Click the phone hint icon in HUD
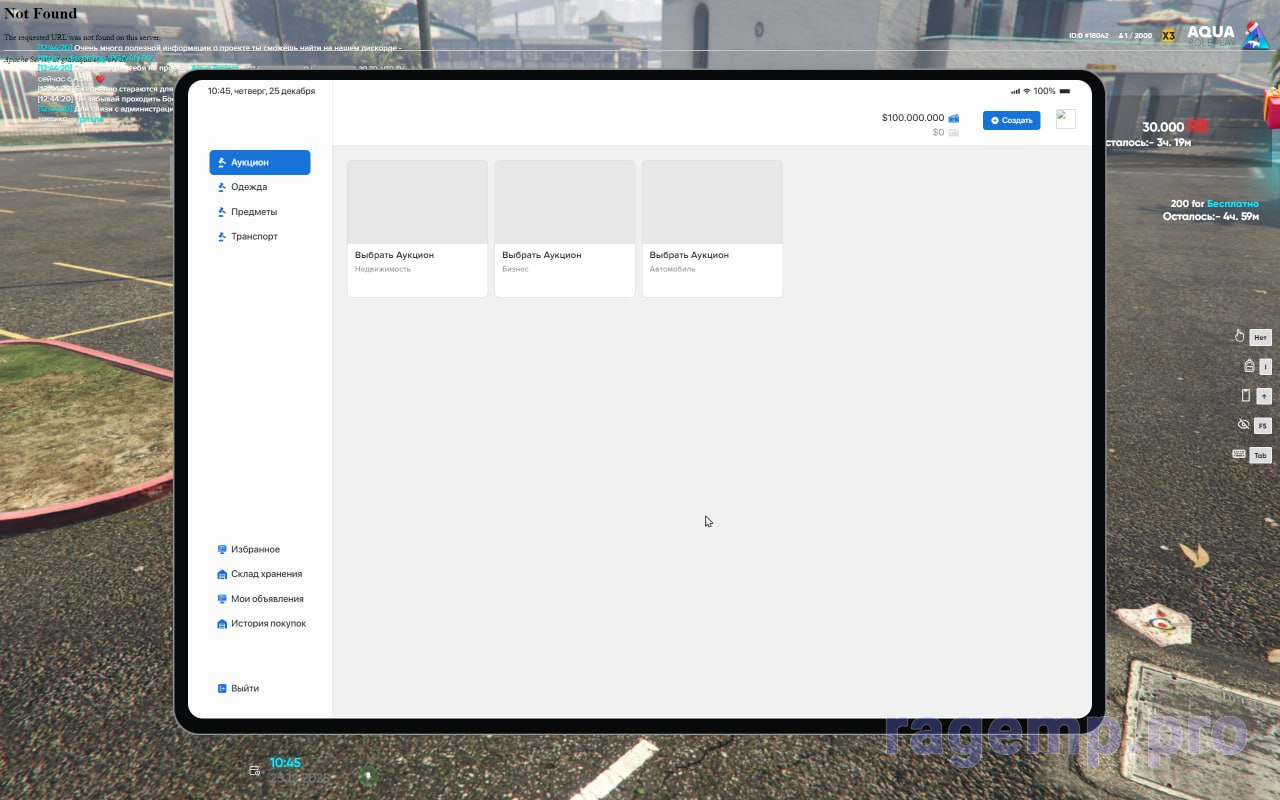This screenshot has width=1280, height=800. (1245, 395)
